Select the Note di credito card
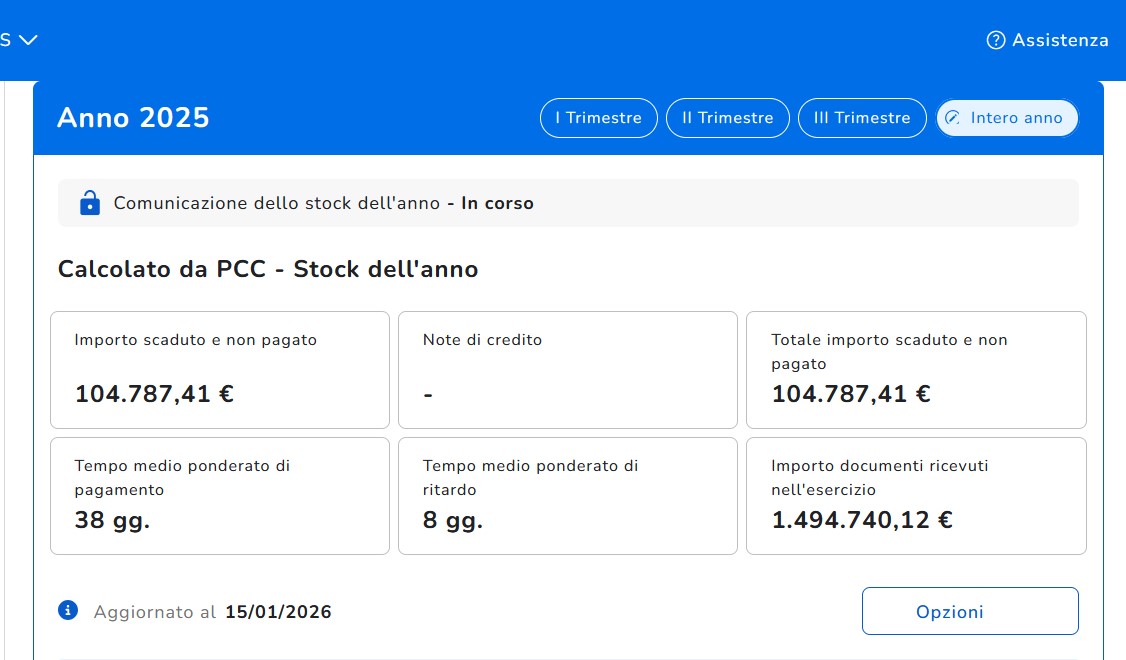1126x660 pixels. [567, 369]
